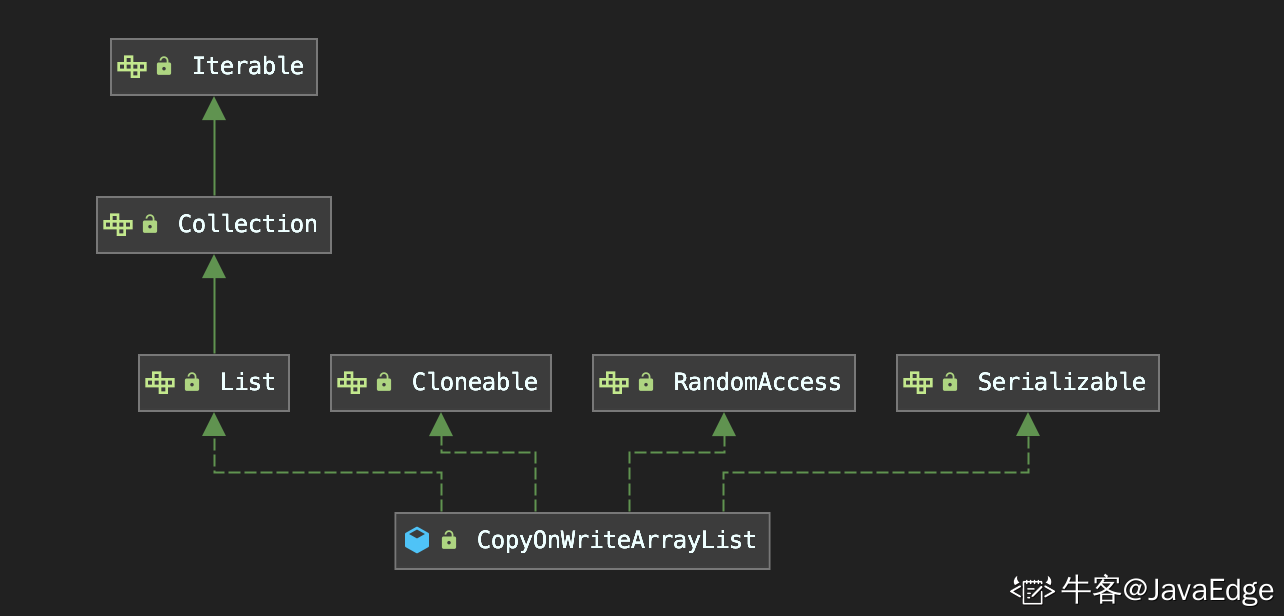Select the Serializable node label
Screen dimensions: 1284x616
tap(1061, 382)
